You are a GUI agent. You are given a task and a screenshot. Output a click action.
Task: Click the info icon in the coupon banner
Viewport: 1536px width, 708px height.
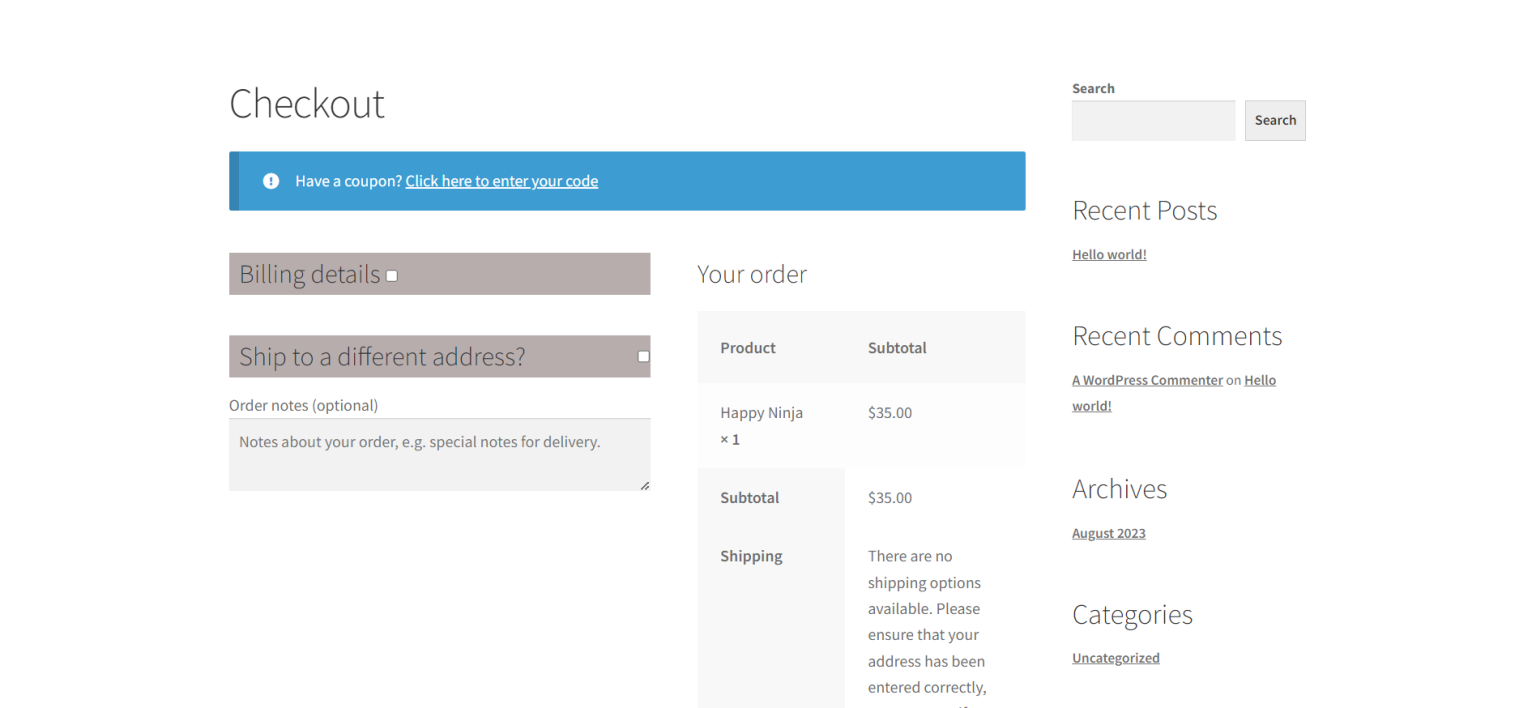(271, 181)
